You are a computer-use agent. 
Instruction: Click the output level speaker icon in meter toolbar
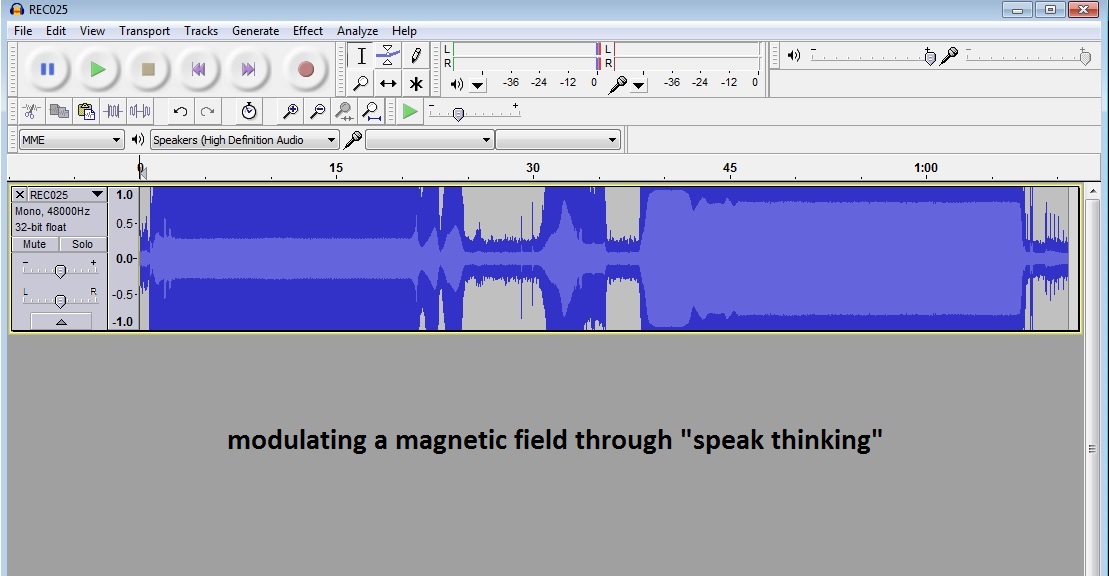[457, 84]
